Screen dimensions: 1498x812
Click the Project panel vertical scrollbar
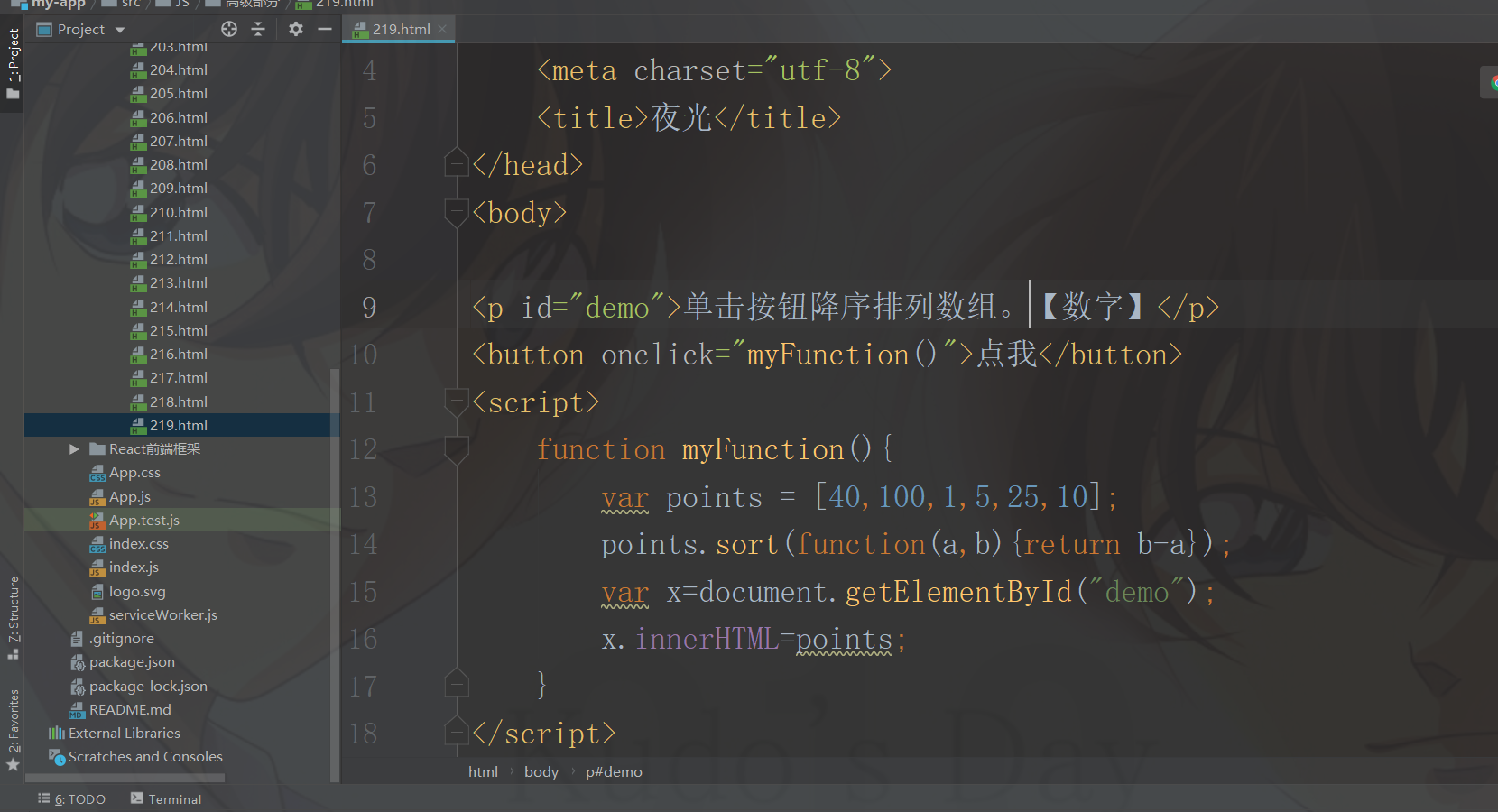click(335, 576)
